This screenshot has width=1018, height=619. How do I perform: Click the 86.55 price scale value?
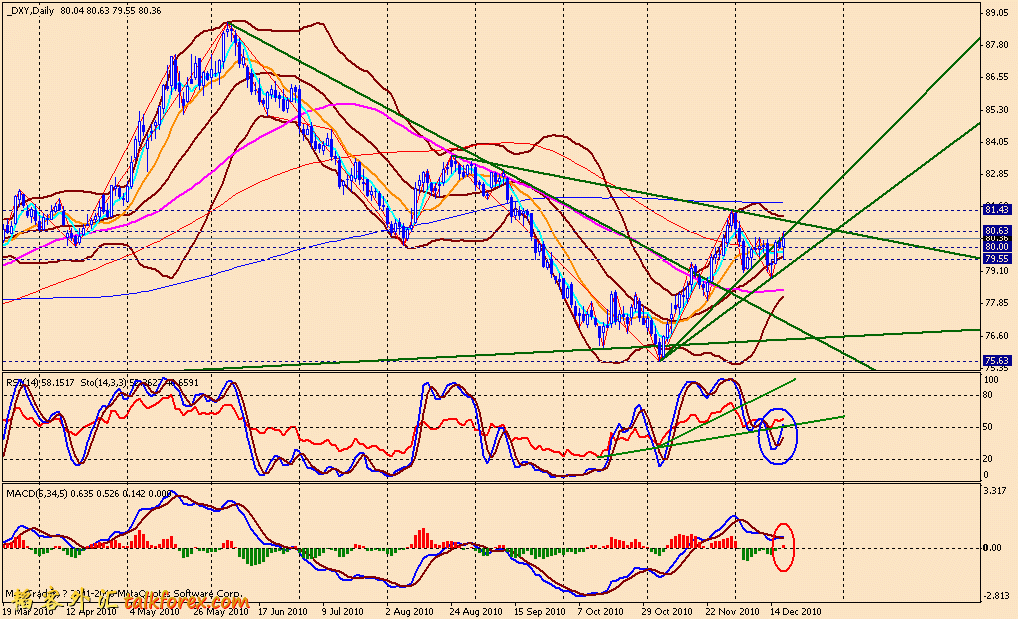coord(996,77)
